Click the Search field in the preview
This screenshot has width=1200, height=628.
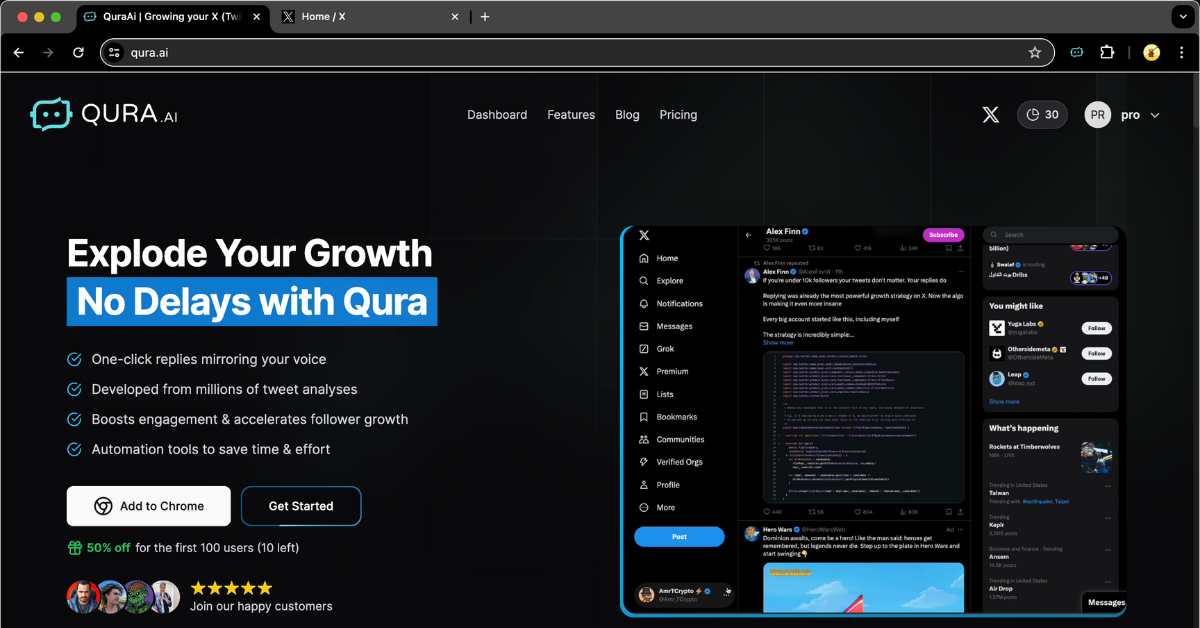[1050, 235]
